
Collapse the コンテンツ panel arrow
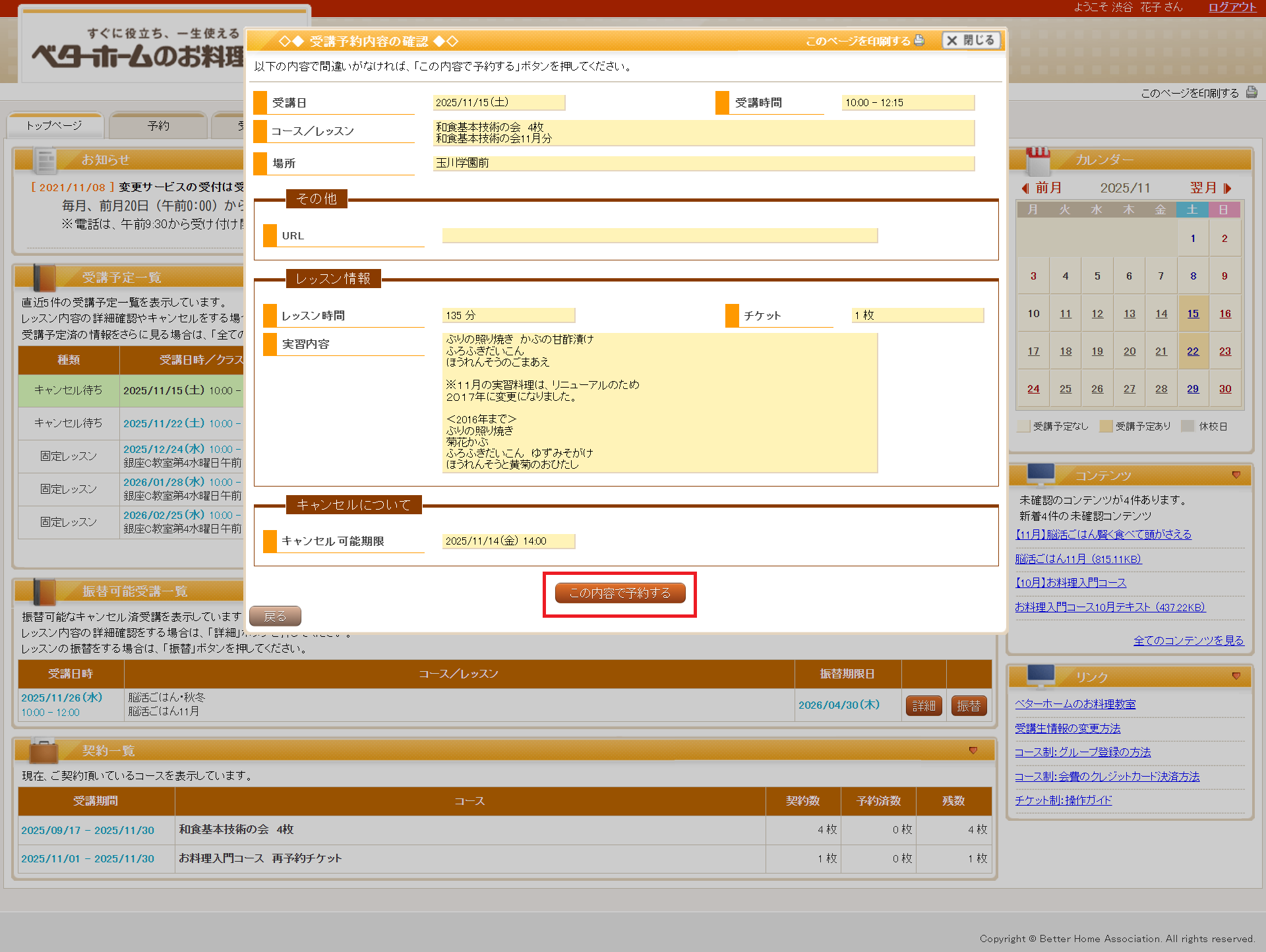[x=1236, y=475]
